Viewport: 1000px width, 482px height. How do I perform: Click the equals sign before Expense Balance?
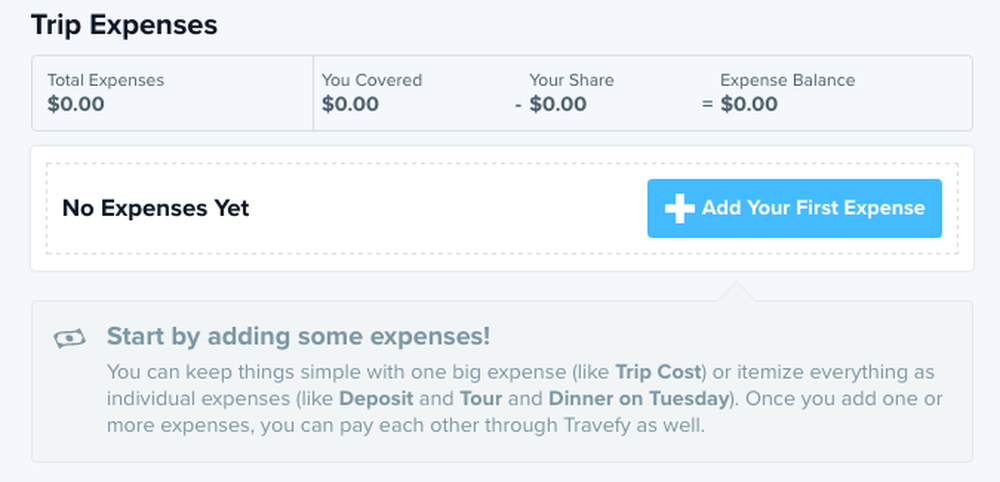point(707,104)
